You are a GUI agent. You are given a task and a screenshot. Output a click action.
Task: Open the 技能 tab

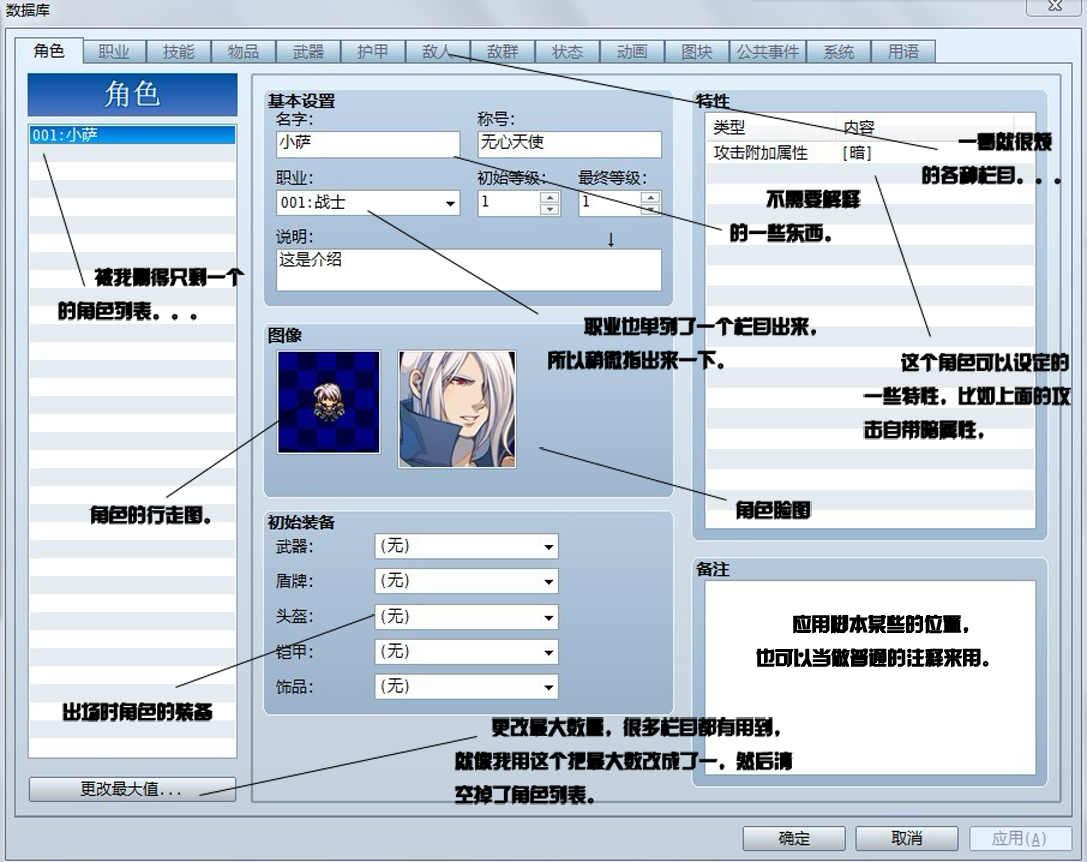[179, 52]
